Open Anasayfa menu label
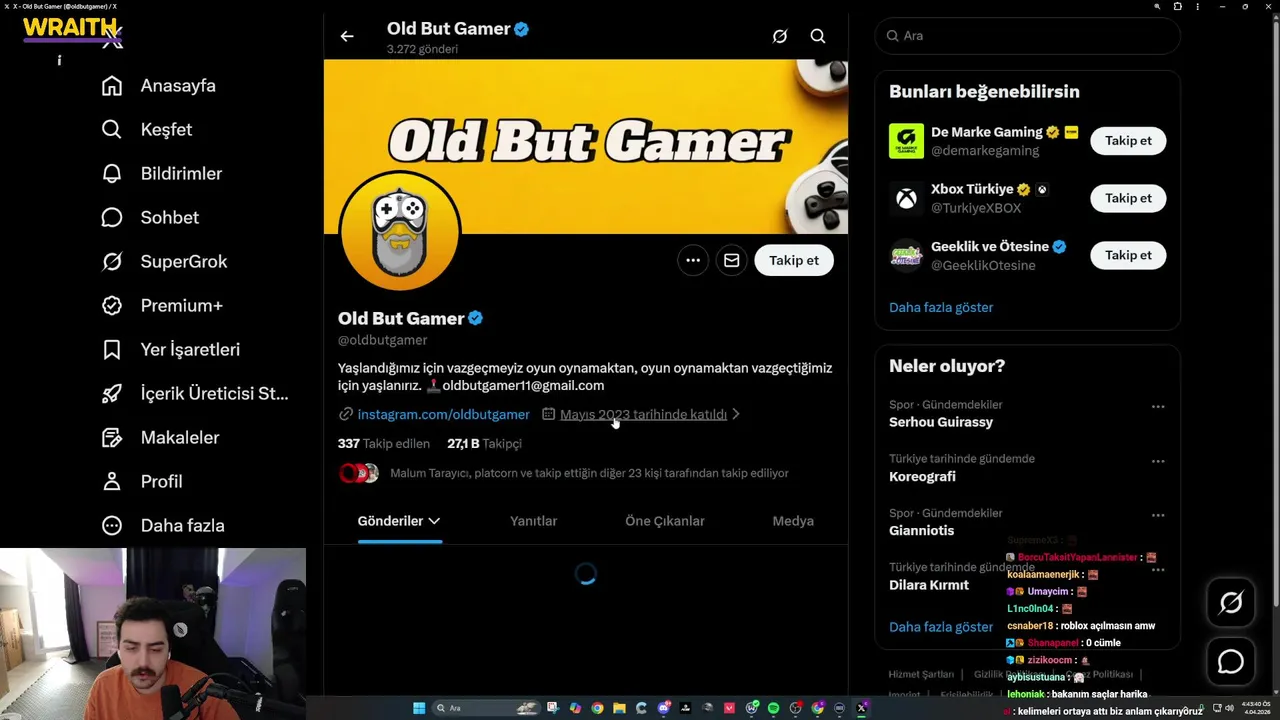 [178, 86]
